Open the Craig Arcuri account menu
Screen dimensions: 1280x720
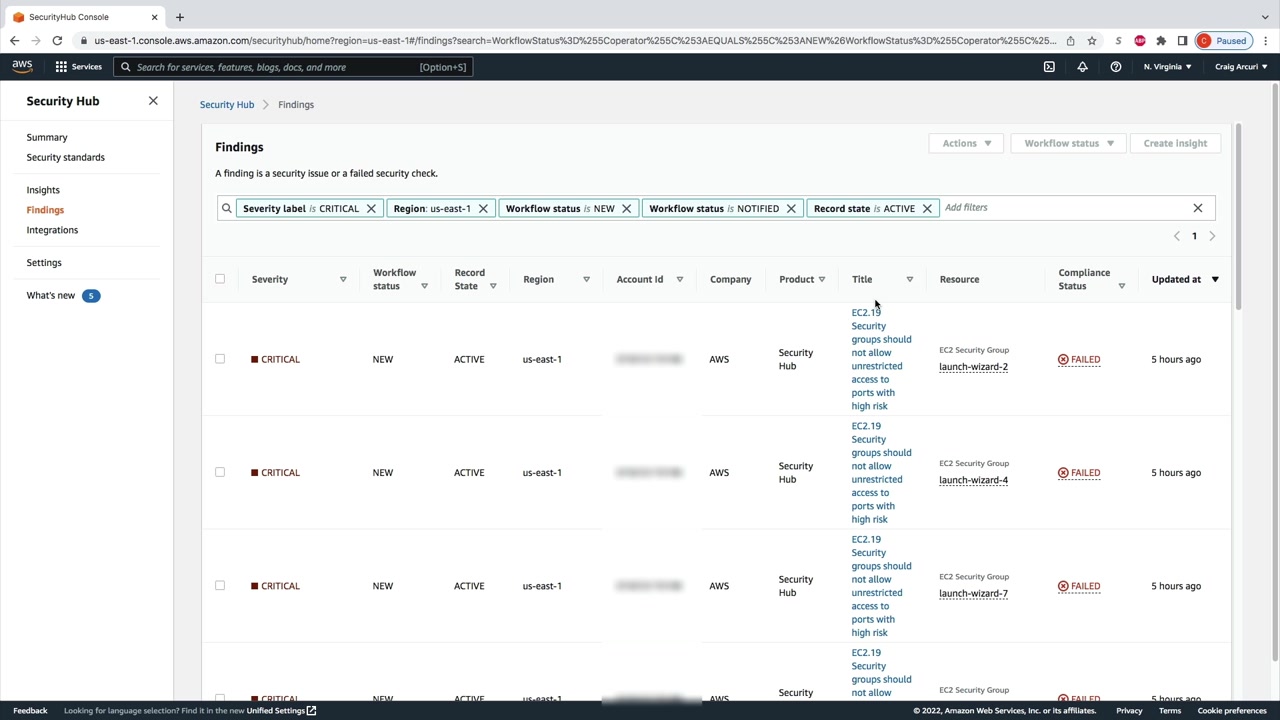pos(1241,67)
